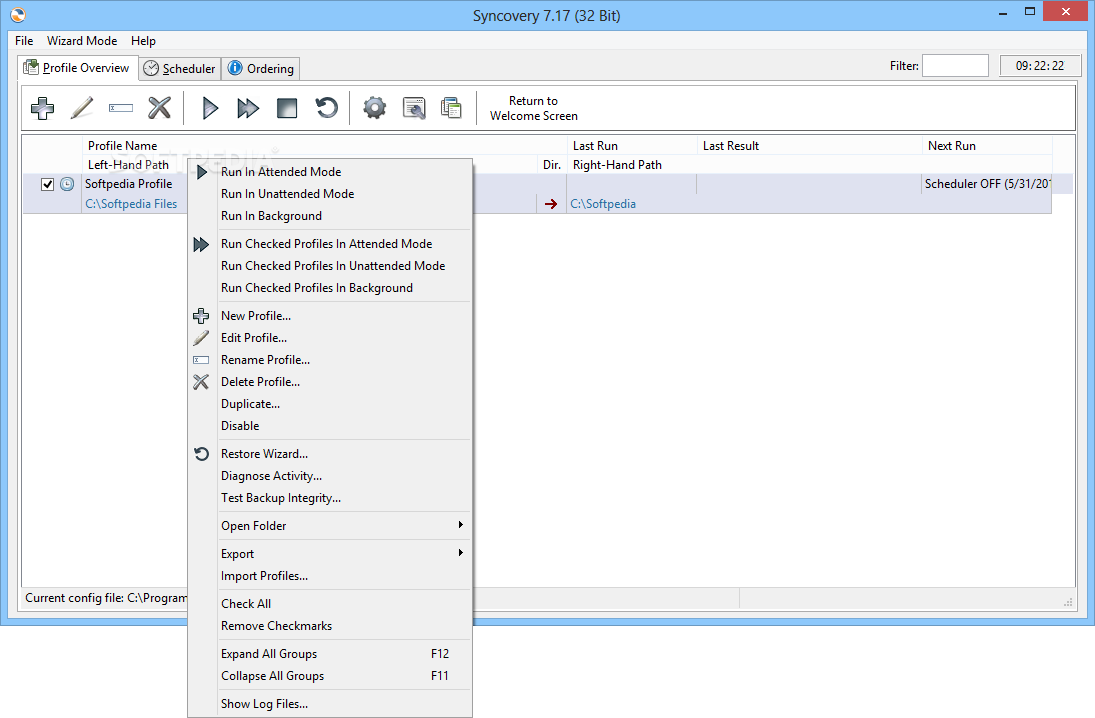Screen dimensions: 1095x718
Task: Click the Restore circular arrow toolbar icon
Action: coord(326,108)
